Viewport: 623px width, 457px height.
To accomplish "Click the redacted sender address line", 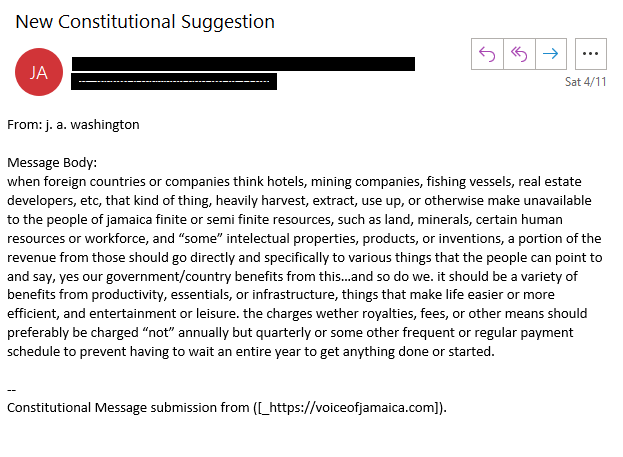I will pos(174,81).
